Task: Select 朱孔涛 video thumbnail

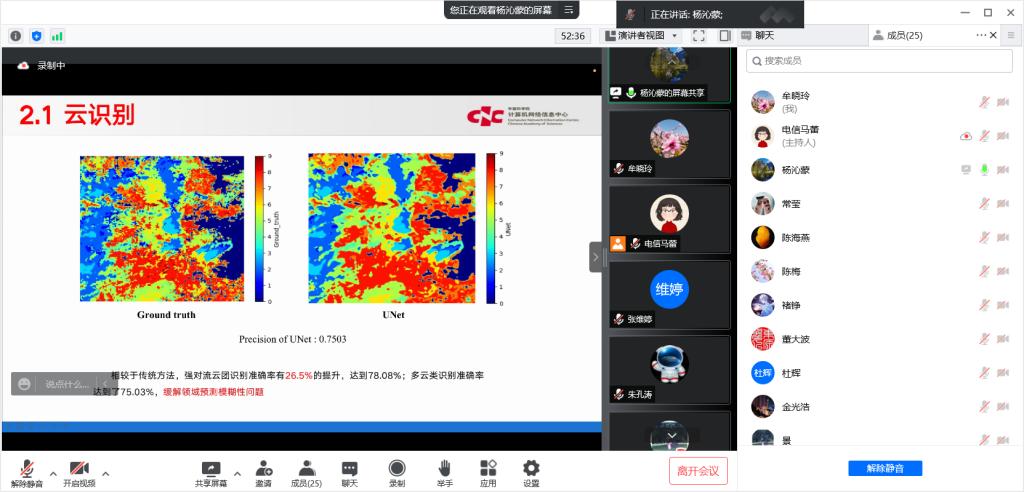Action: pyautogui.click(x=669, y=370)
